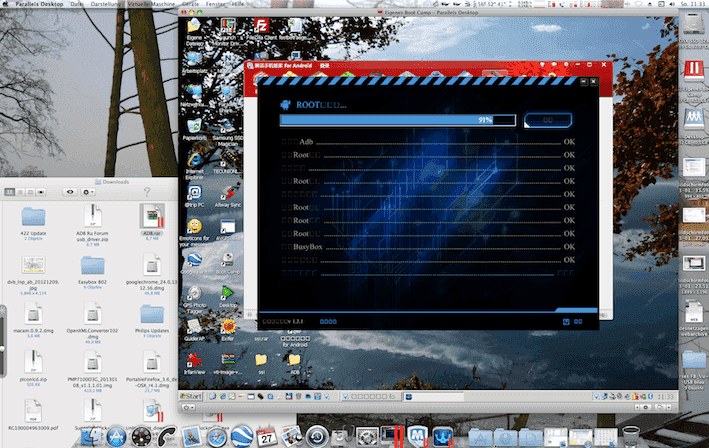Select list view in Downloads window toolbar
The image size is (709, 448).
click(x=20, y=192)
